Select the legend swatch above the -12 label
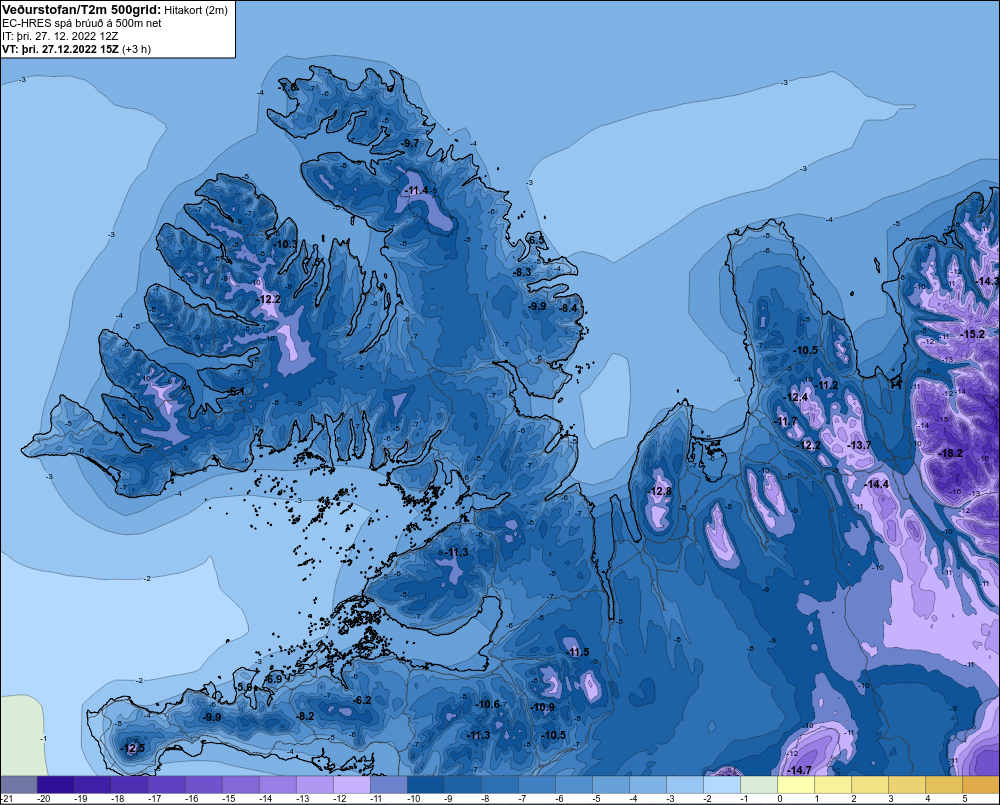The height and width of the screenshot is (805, 1000). pyautogui.click(x=351, y=784)
